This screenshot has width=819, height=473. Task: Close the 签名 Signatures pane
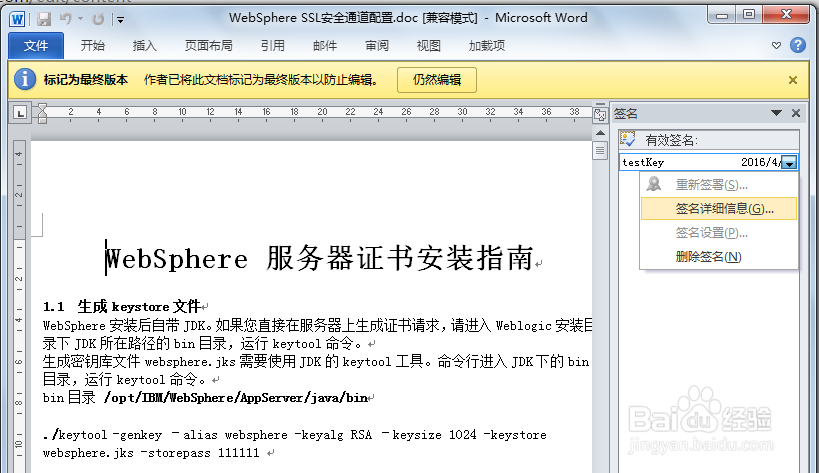(795, 113)
